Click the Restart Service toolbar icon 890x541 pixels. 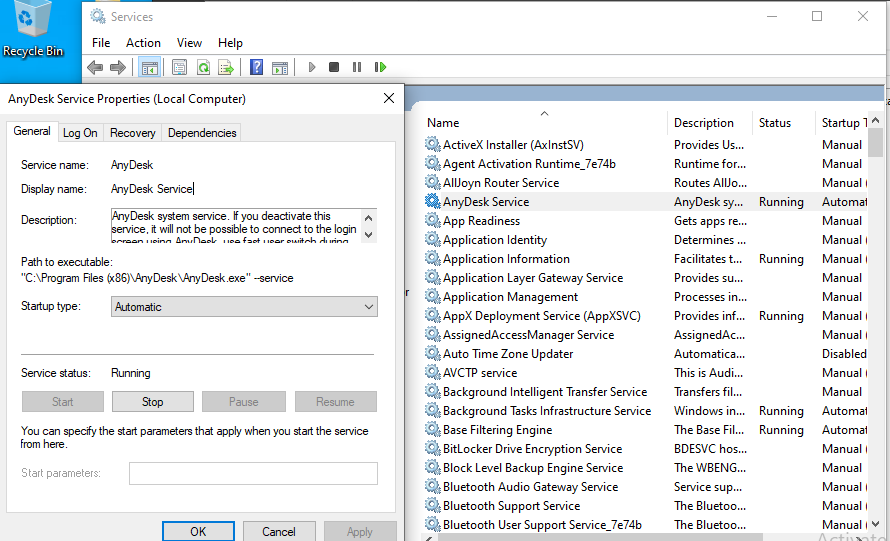point(380,68)
